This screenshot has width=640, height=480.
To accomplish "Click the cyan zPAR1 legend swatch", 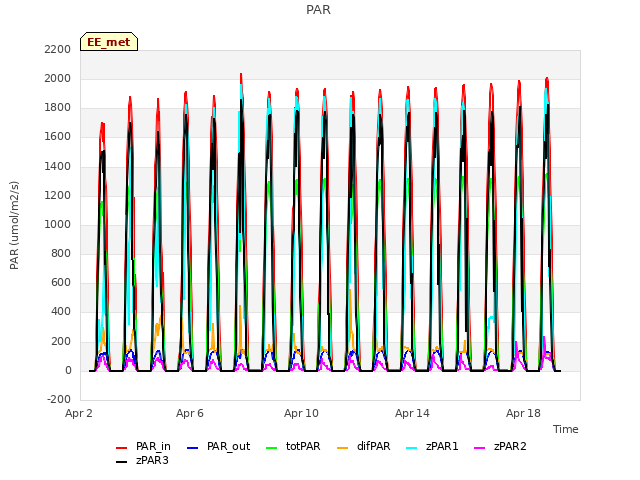I will pos(412,448).
